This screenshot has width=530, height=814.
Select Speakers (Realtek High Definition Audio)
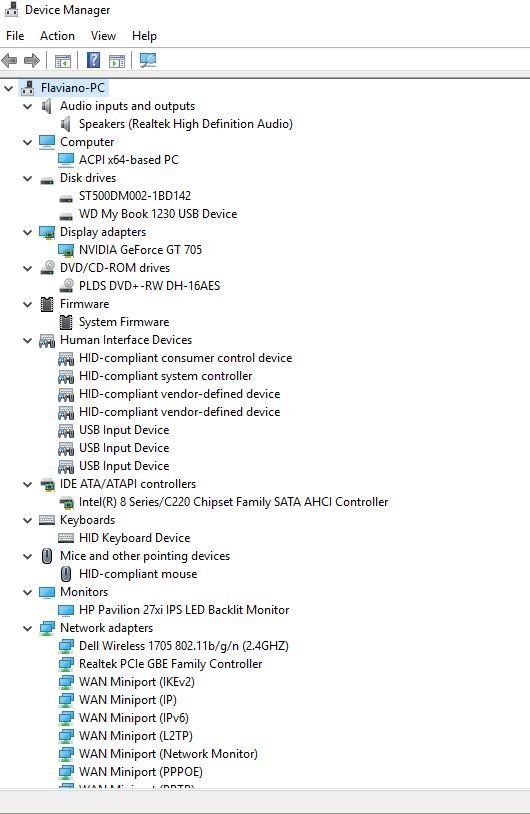click(186, 124)
